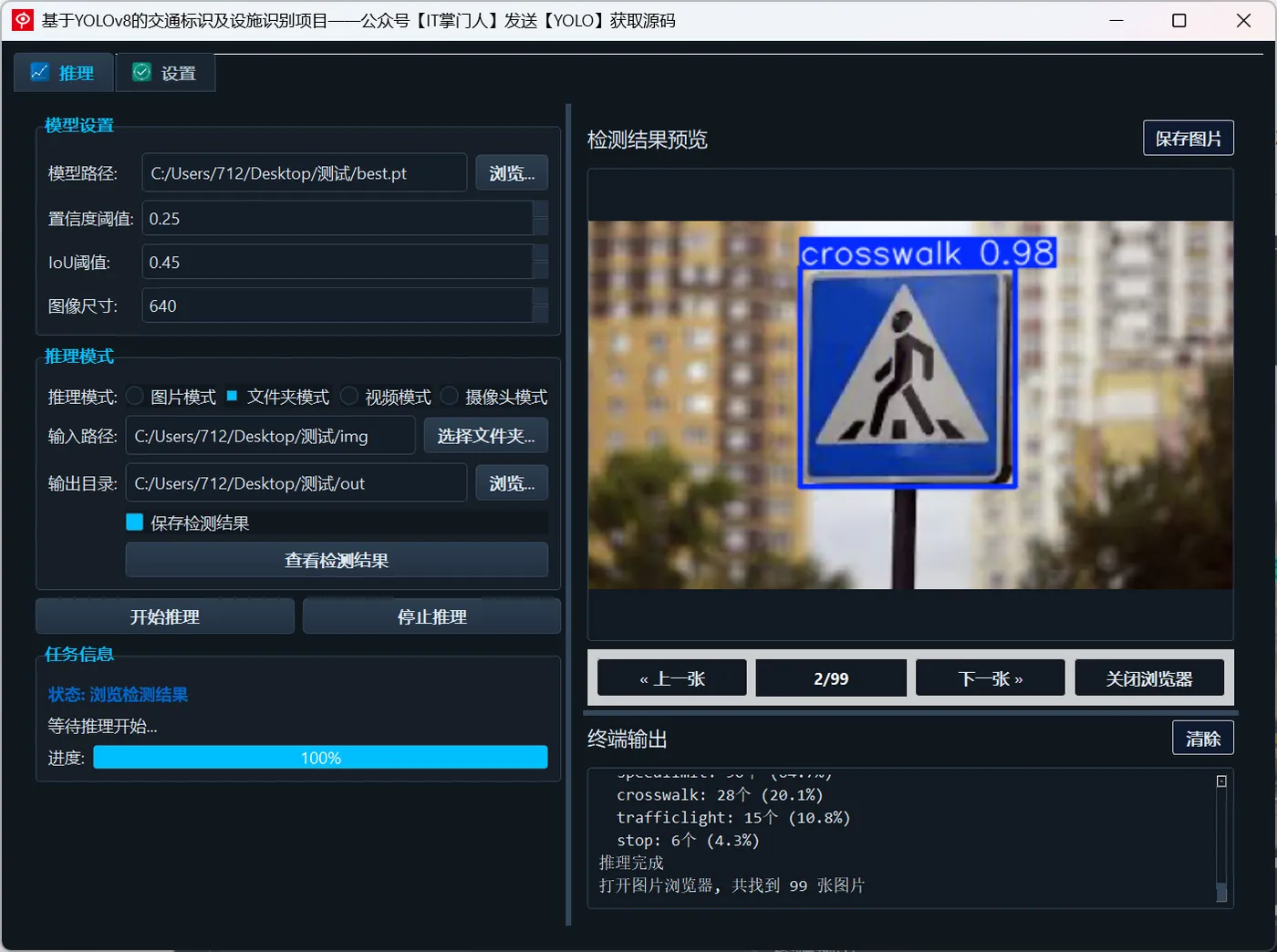The image size is (1277, 952).
Task: Click the 置信度阈值 value field 0.25
Action: [337, 219]
